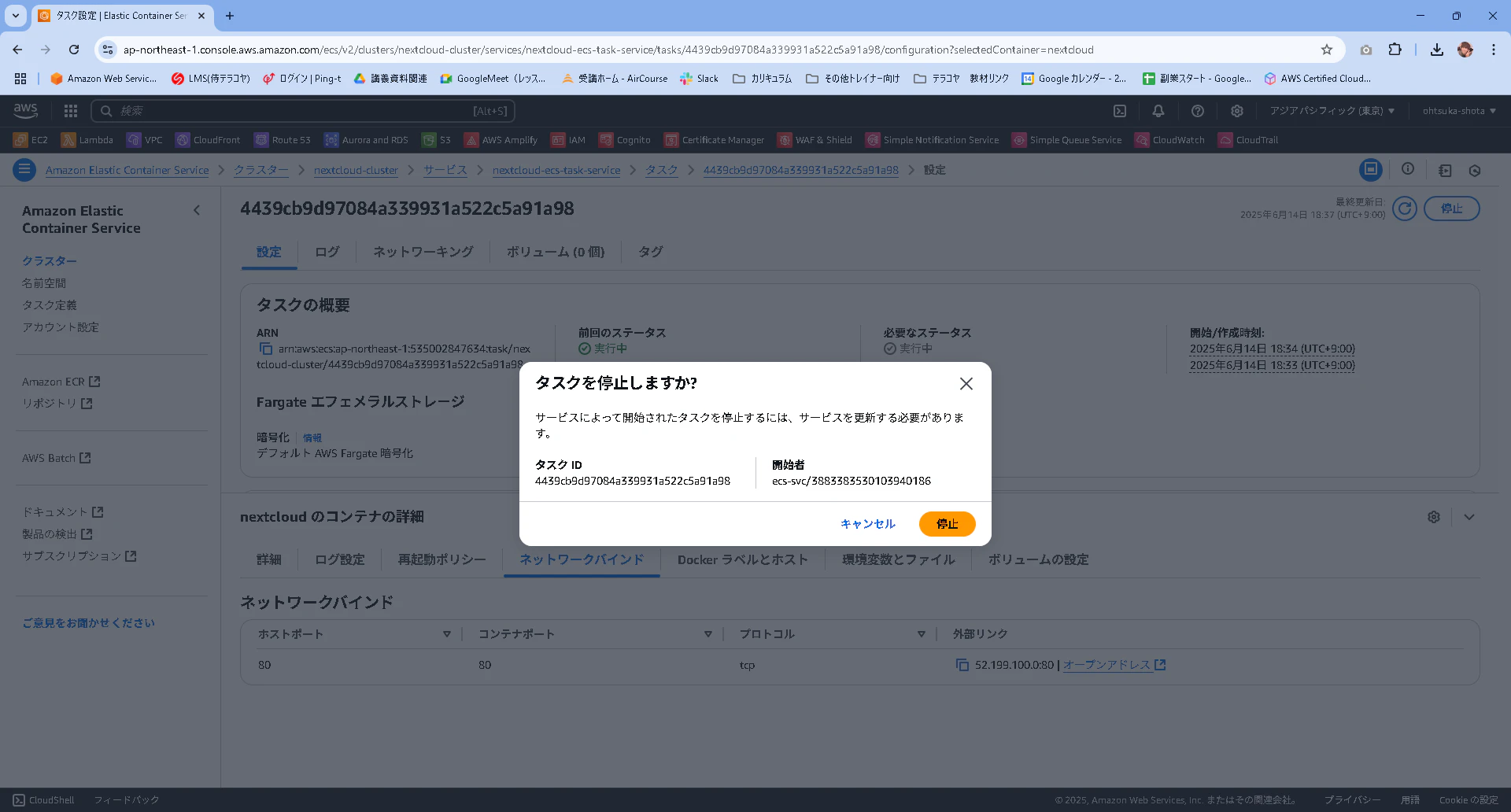Image resolution: width=1511 pixels, height=812 pixels.
Task: Open the Chrome tab search dropdown
Action: (x=16, y=16)
